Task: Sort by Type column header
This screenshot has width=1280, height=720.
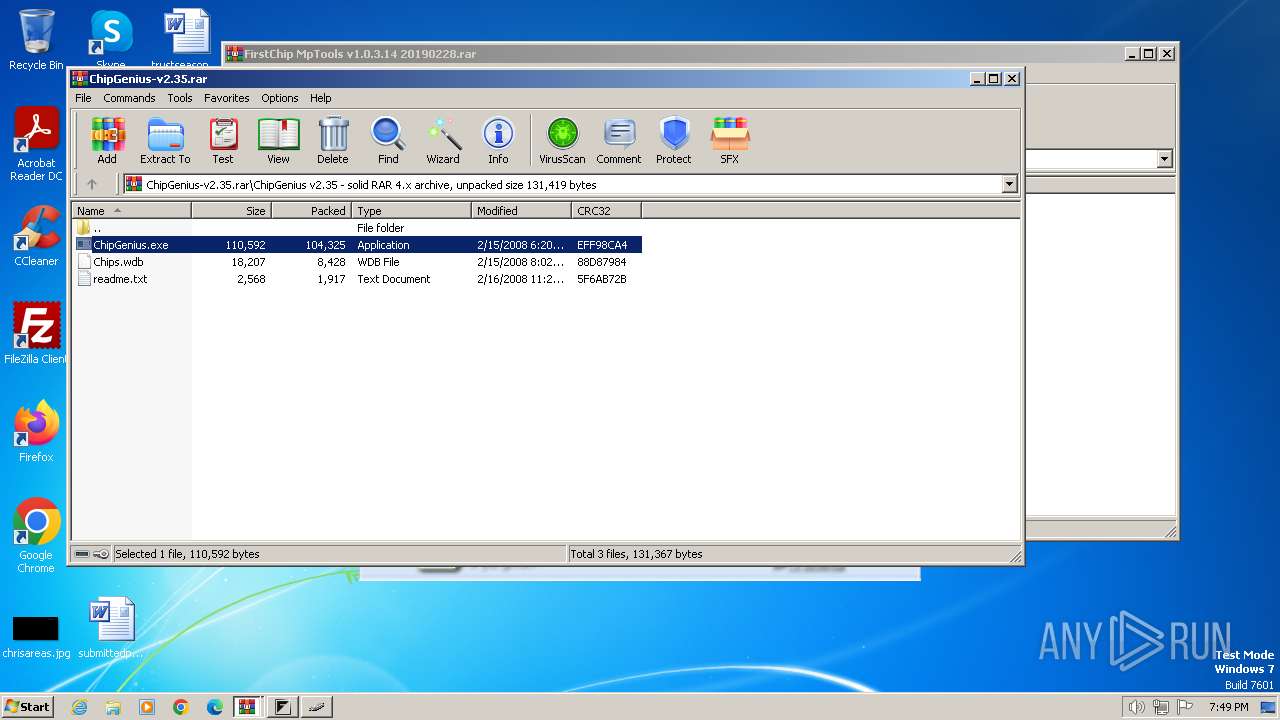Action: tap(411, 211)
